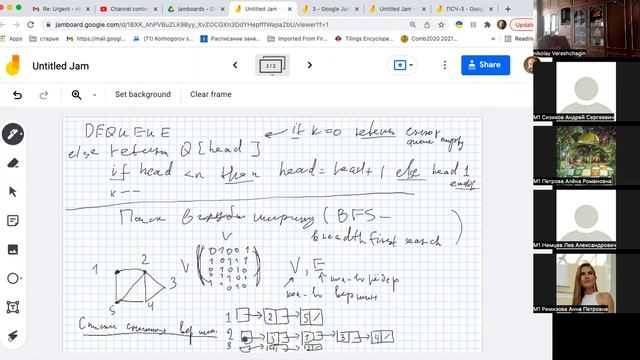The width and height of the screenshot is (640, 360).
Task: Select the Eraser tool
Action: tap(13, 163)
